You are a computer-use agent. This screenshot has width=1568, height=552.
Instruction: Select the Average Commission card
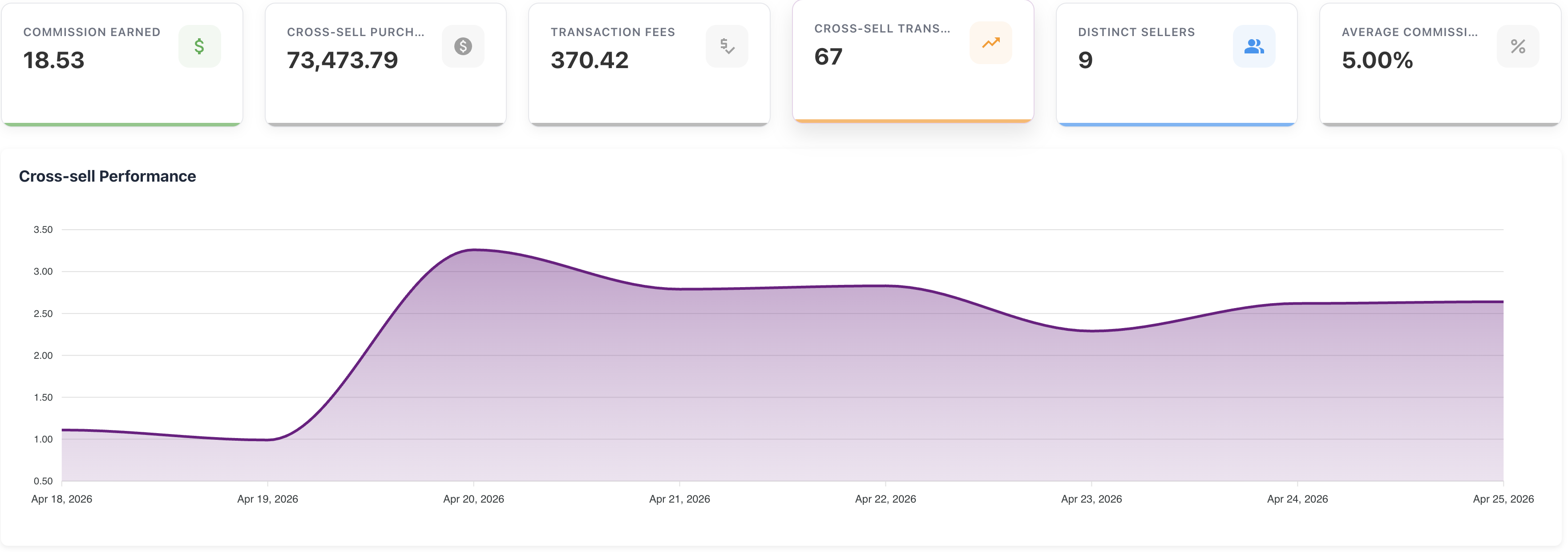(x=1439, y=91)
